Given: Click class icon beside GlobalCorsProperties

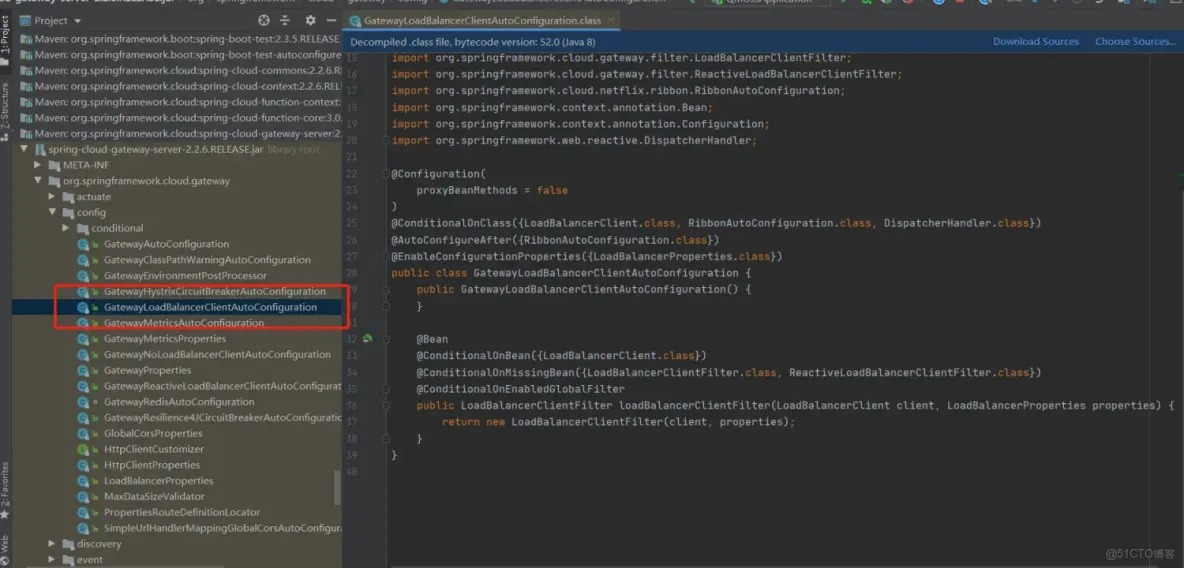Looking at the screenshot, I should 84,434.
